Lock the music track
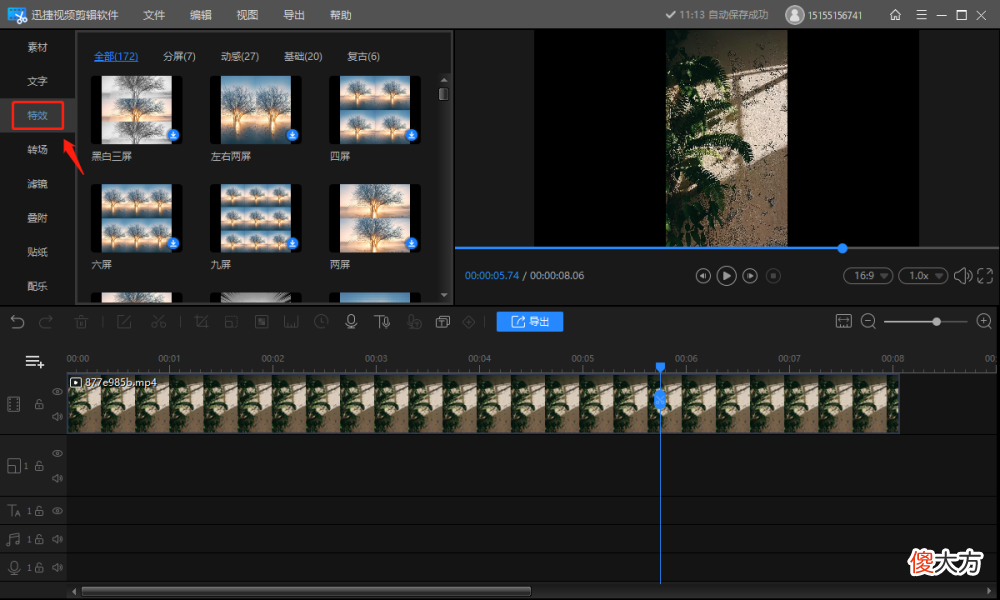1000x600 pixels. click(39, 539)
